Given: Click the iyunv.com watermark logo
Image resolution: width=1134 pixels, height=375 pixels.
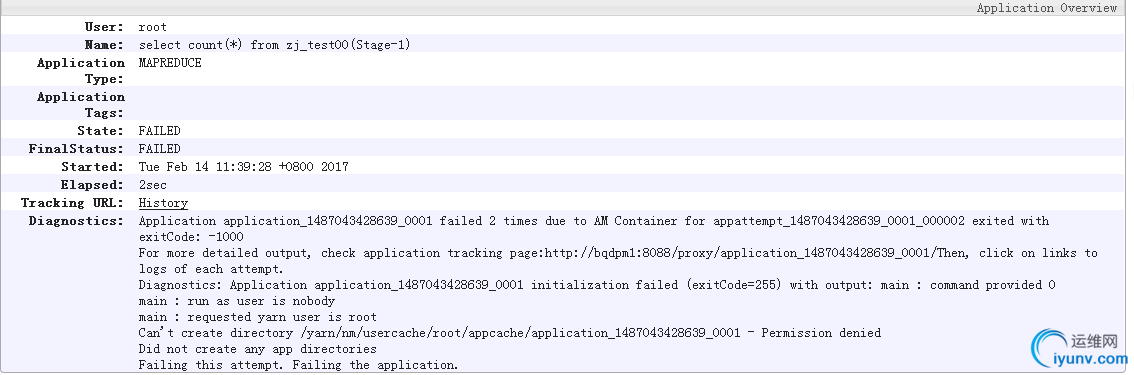Looking at the screenshot, I should (x=1079, y=347).
